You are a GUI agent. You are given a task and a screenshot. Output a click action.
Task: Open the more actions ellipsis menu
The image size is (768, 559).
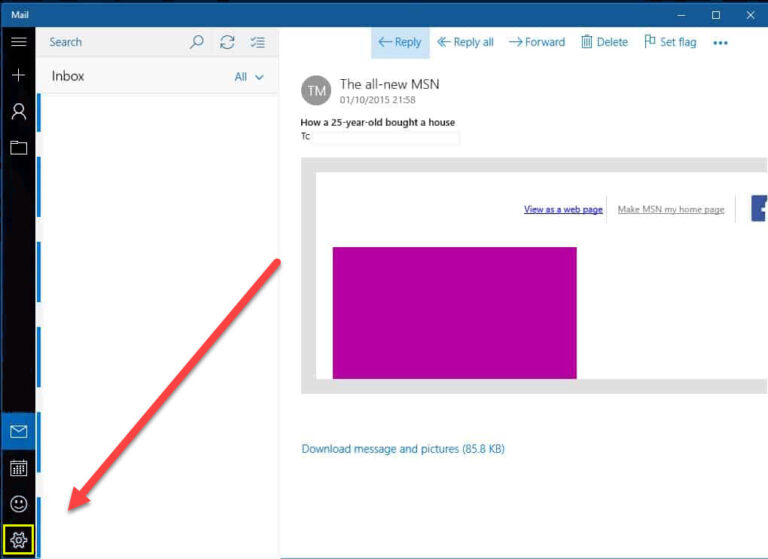point(720,43)
